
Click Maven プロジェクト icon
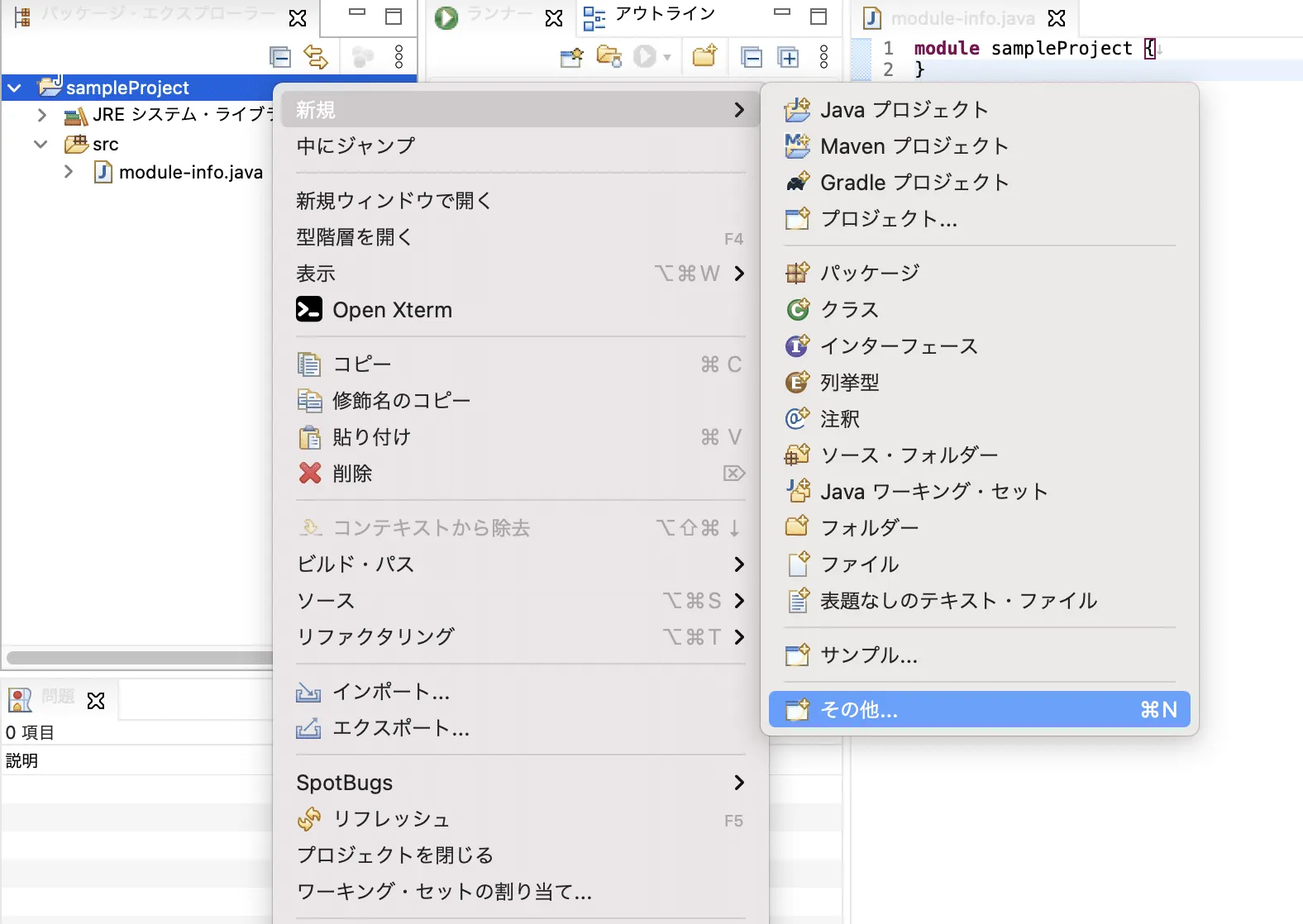pos(797,146)
